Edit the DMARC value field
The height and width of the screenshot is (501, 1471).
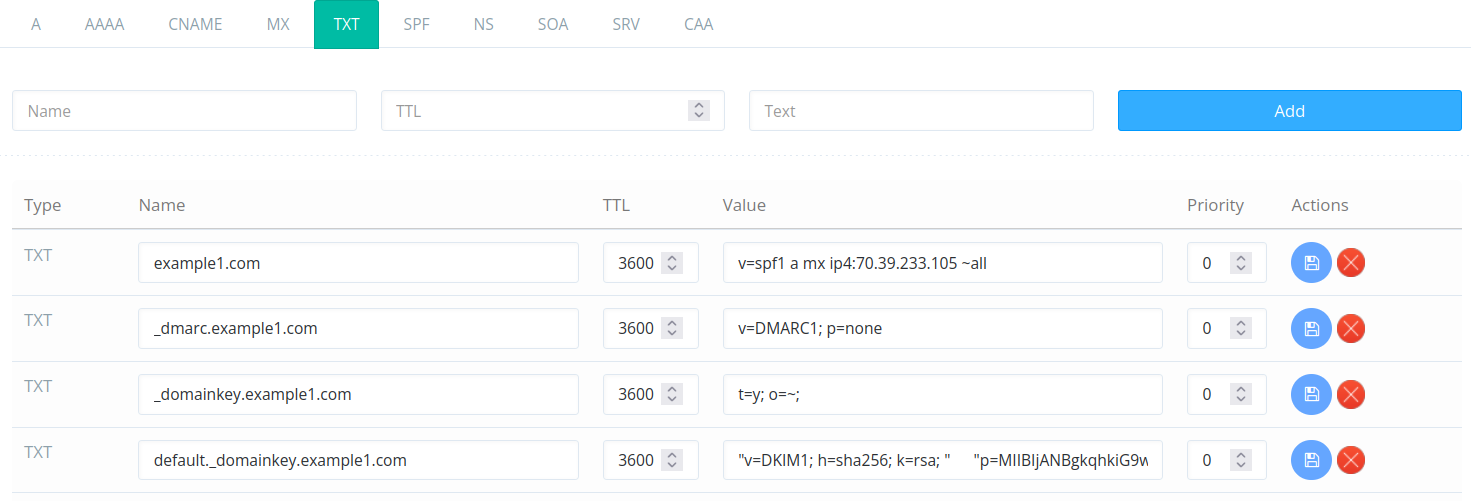click(942, 329)
